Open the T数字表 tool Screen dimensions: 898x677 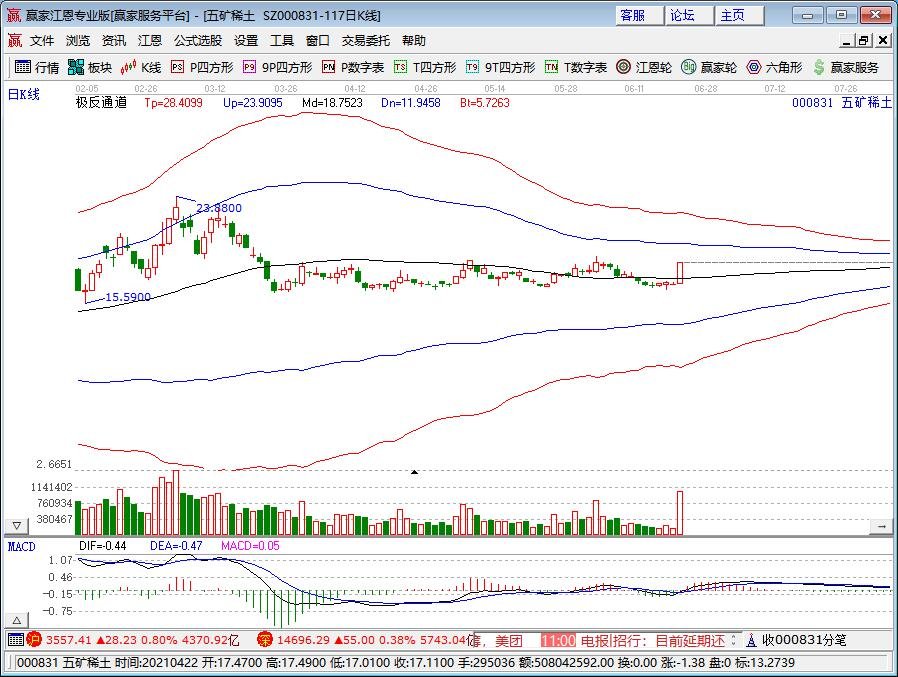tap(576, 68)
